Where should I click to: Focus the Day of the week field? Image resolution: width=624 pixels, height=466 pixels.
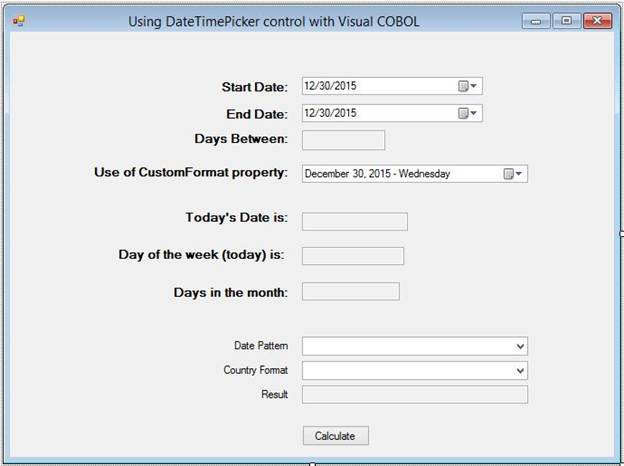pos(352,256)
